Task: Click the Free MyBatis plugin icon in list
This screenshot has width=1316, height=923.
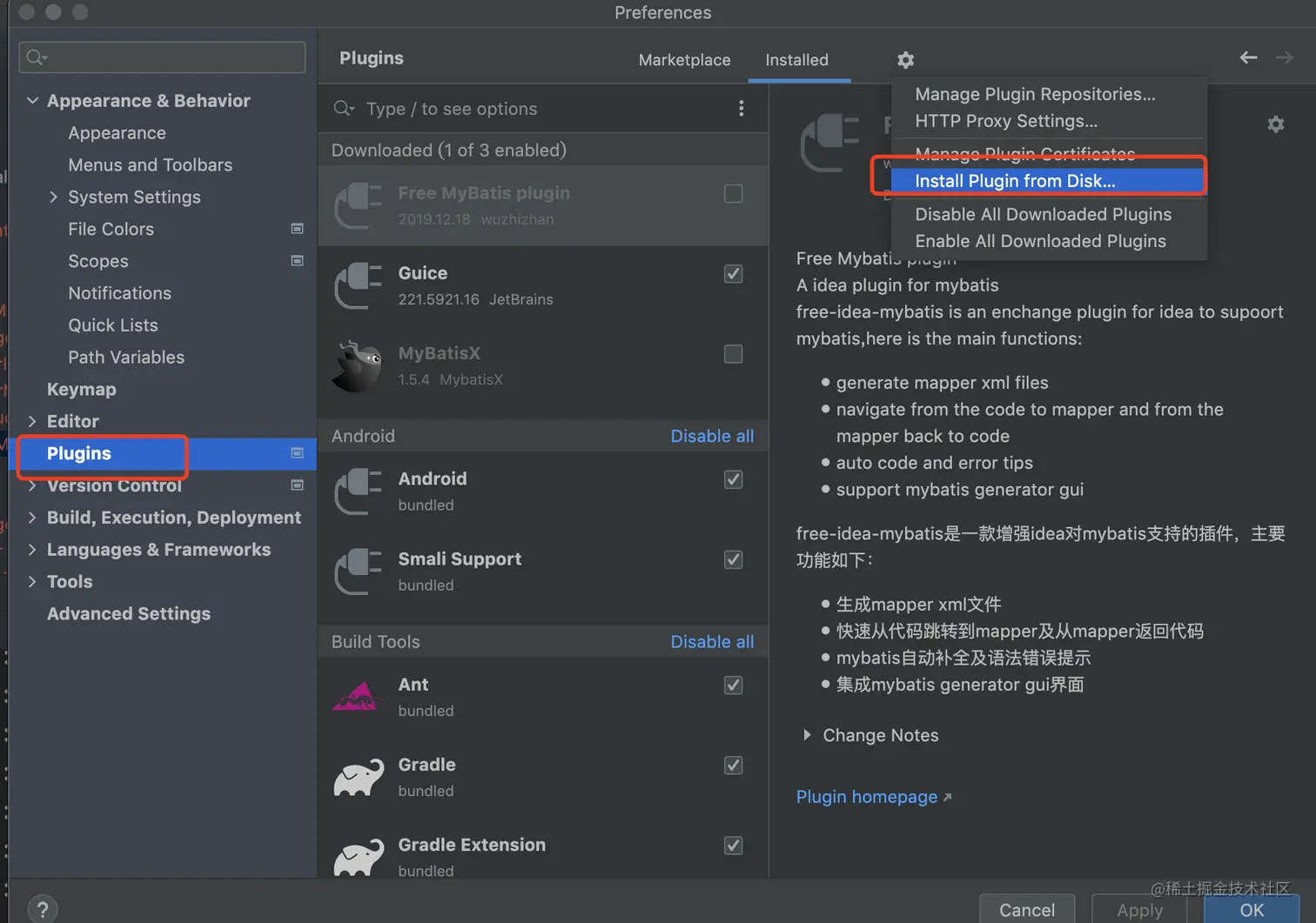Action: tap(359, 205)
